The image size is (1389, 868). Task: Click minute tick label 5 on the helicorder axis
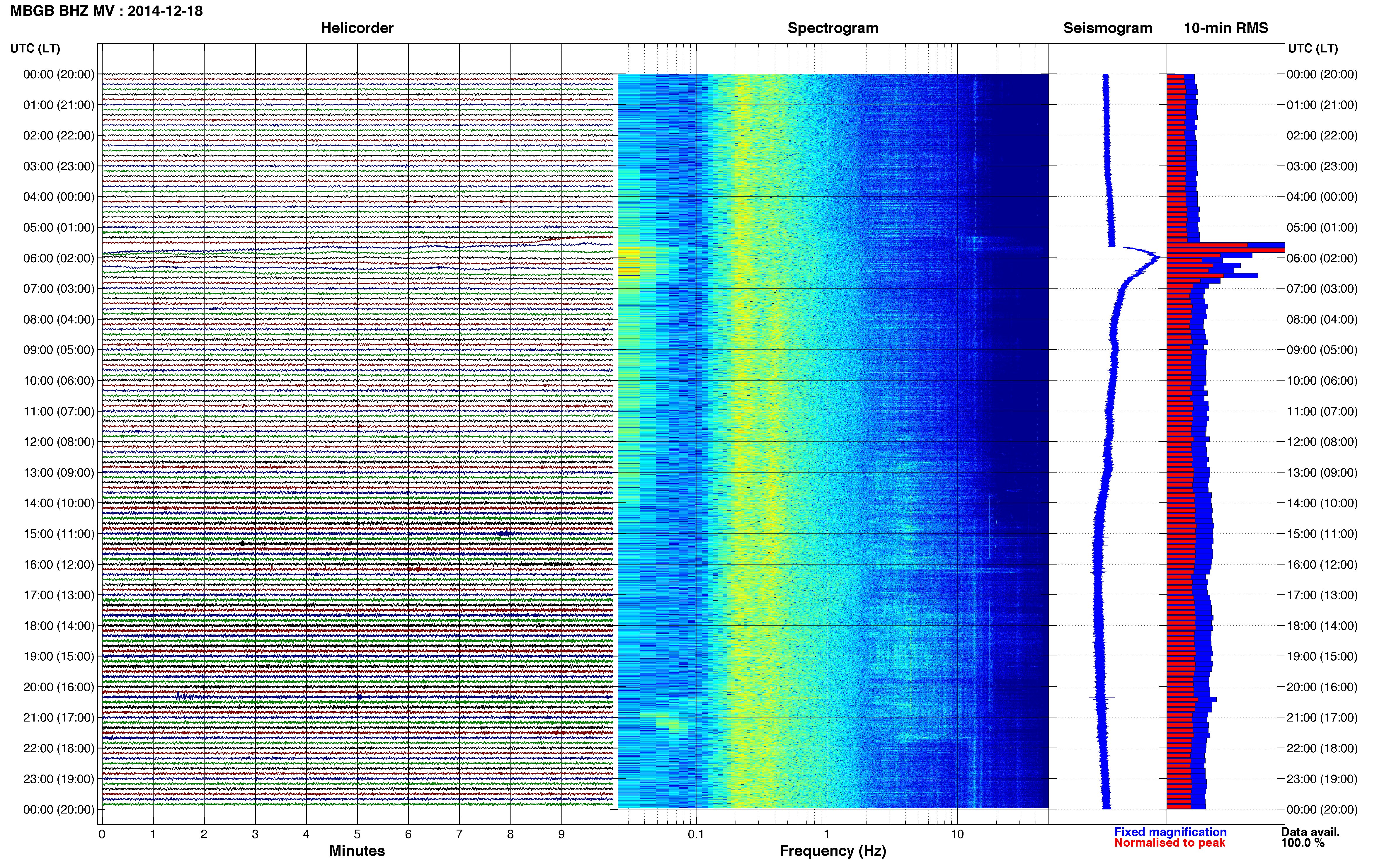[x=357, y=834]
